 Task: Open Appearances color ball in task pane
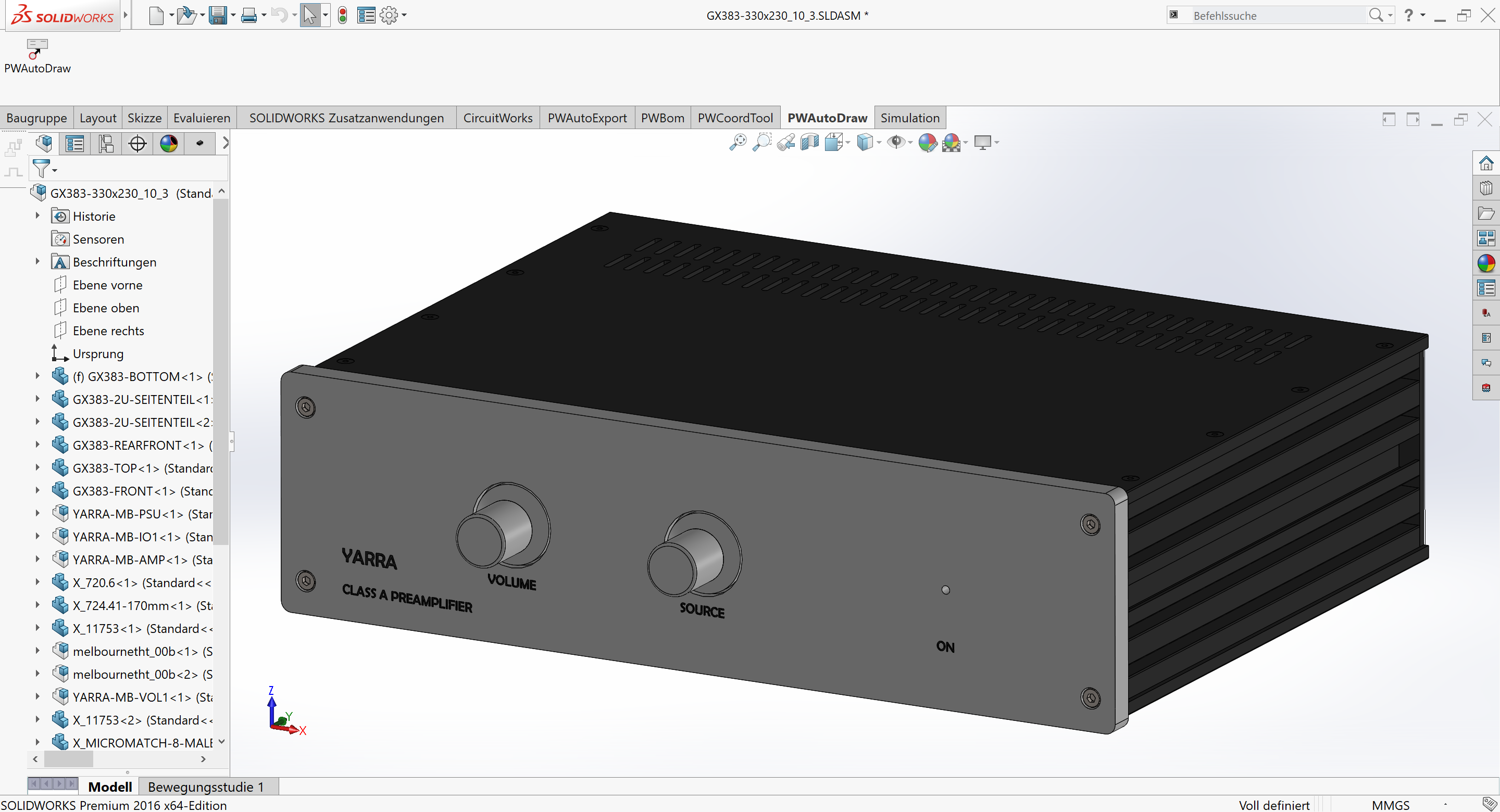(1486, 263)
